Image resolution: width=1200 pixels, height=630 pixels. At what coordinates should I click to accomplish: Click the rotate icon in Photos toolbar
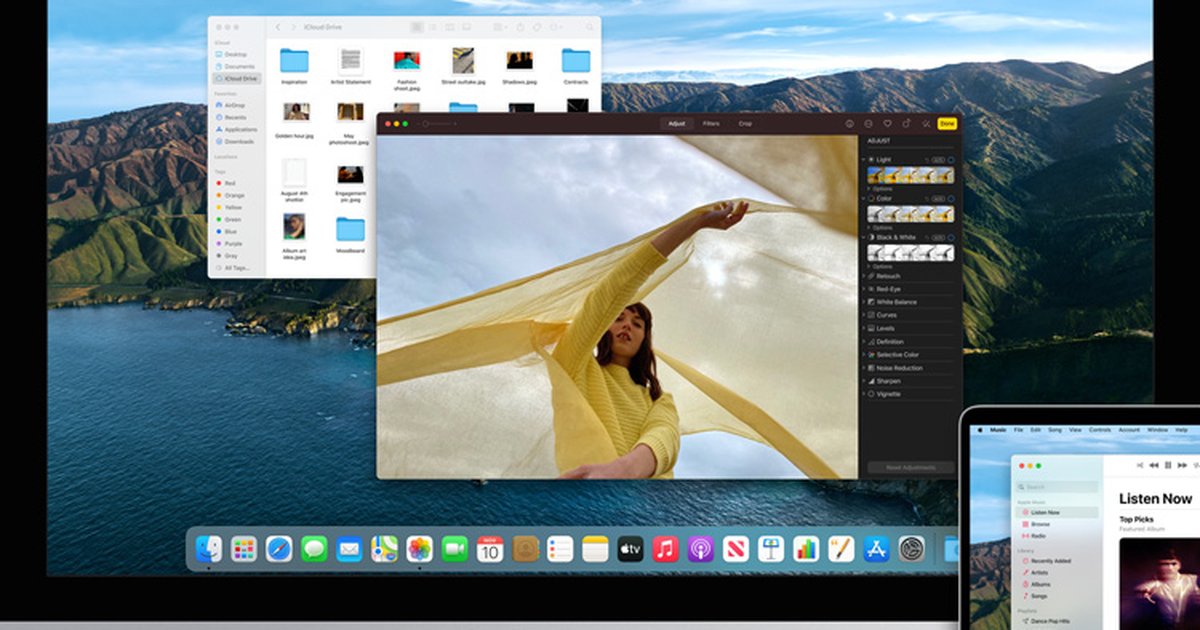point(906,124)
